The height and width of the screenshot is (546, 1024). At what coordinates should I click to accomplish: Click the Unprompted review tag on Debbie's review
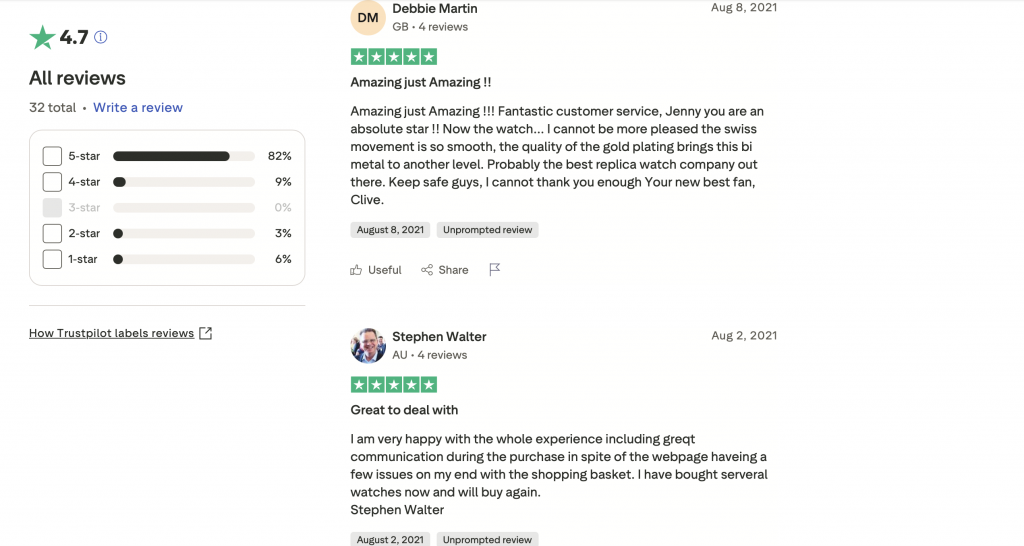489,230
